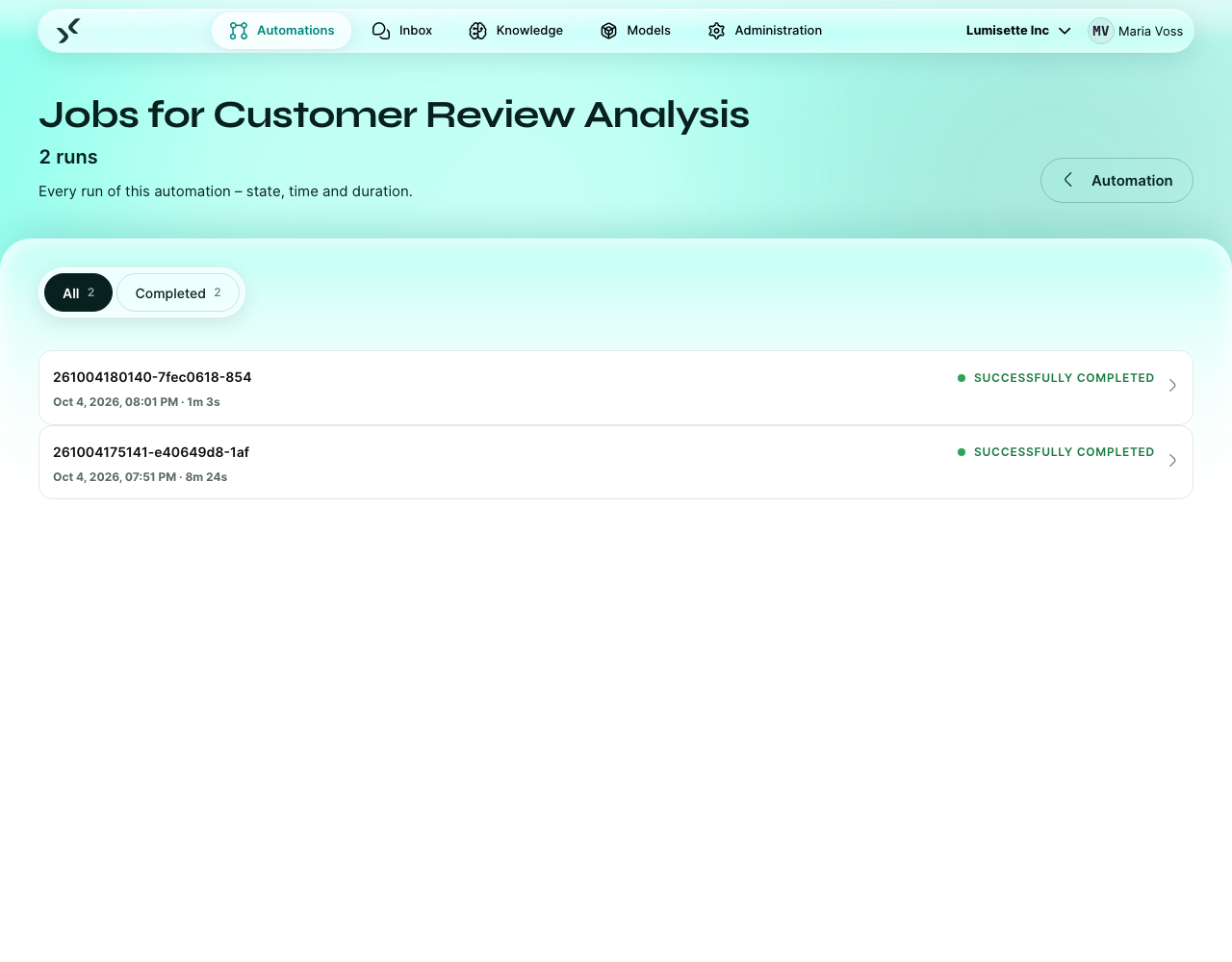Click the 2 runs count text
The height and width of the screenshot is (962, 1232).
[68, 157]
